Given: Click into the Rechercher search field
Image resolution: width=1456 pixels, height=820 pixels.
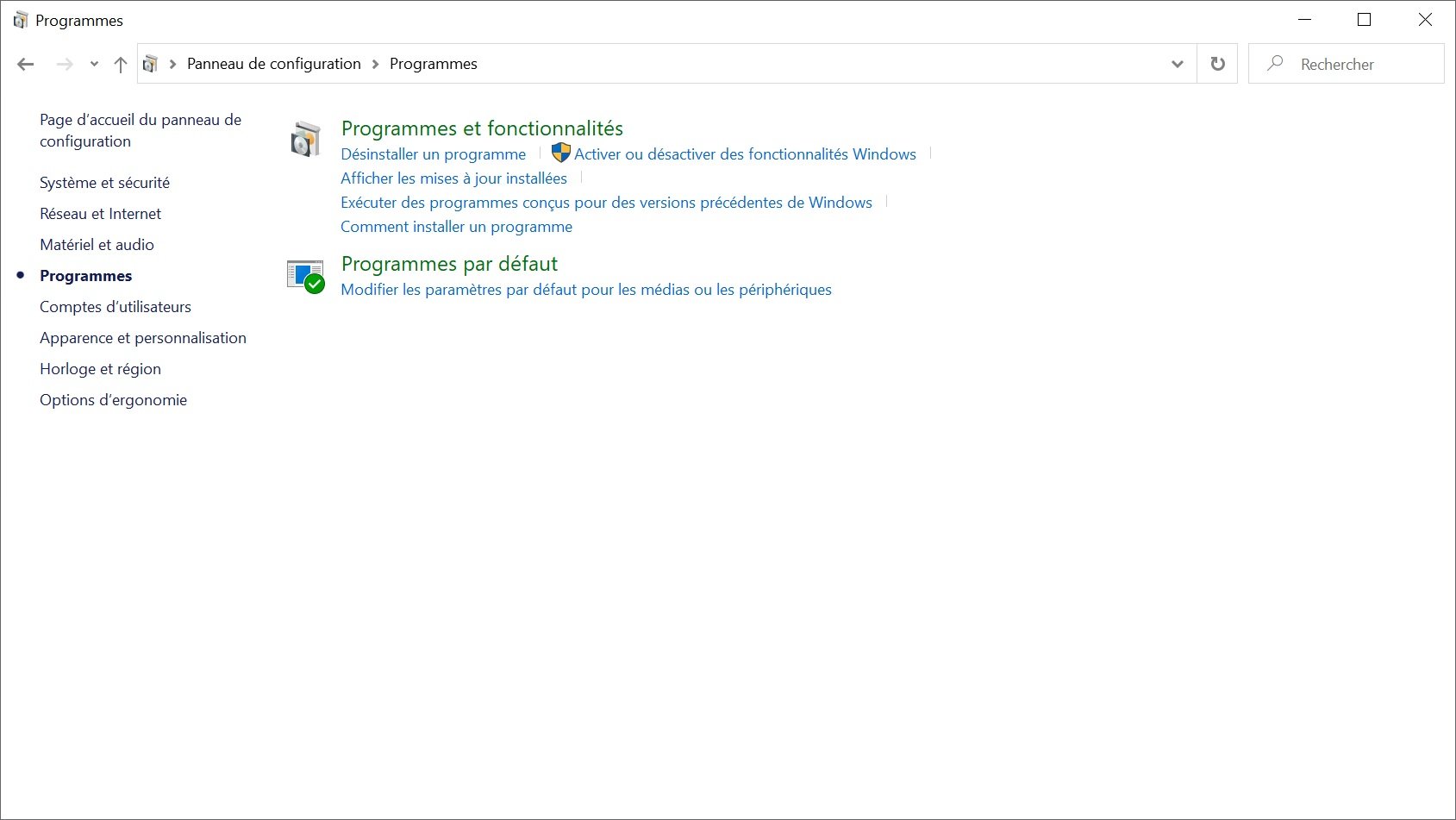Looking at the screenshot, I should 1346,64.
